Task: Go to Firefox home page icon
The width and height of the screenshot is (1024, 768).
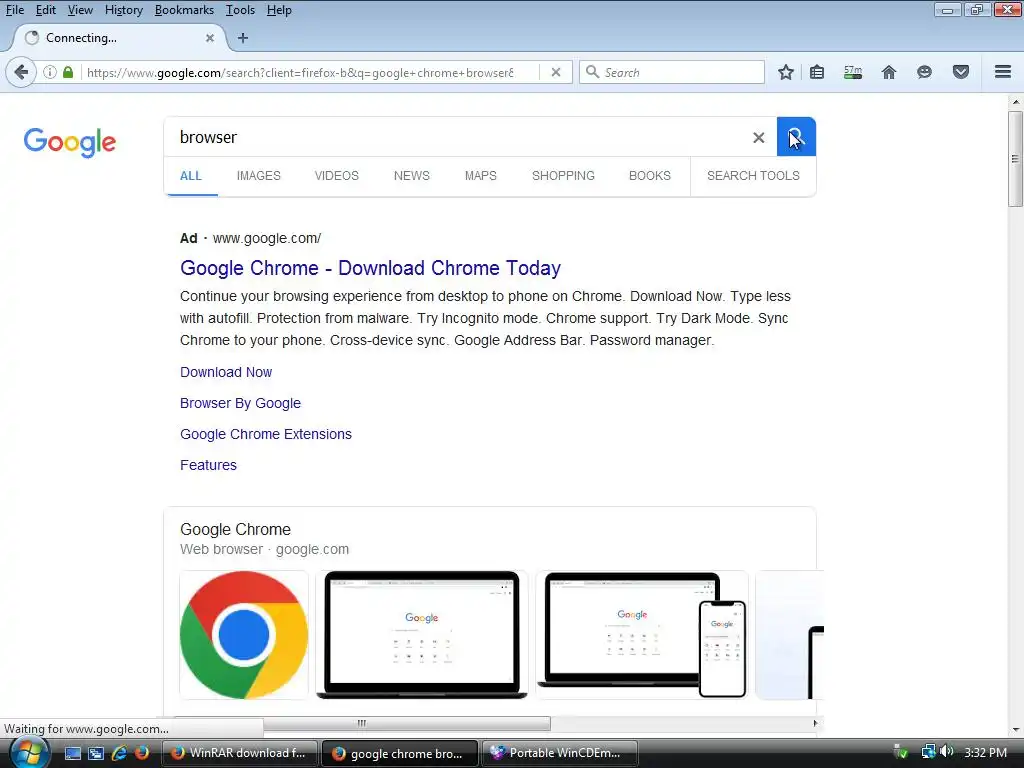Action: [x=889, y=72]
